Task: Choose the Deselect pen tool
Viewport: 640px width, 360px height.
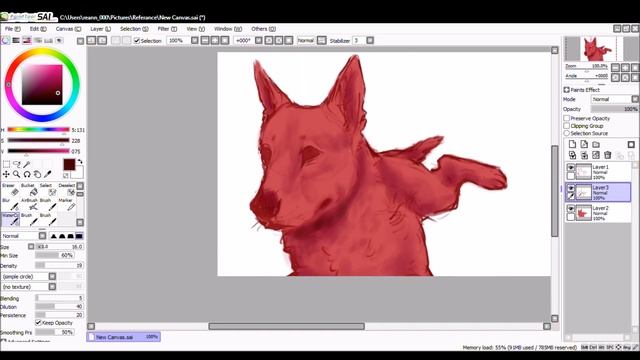Action: pyautogui.click(x=67, y=189)
